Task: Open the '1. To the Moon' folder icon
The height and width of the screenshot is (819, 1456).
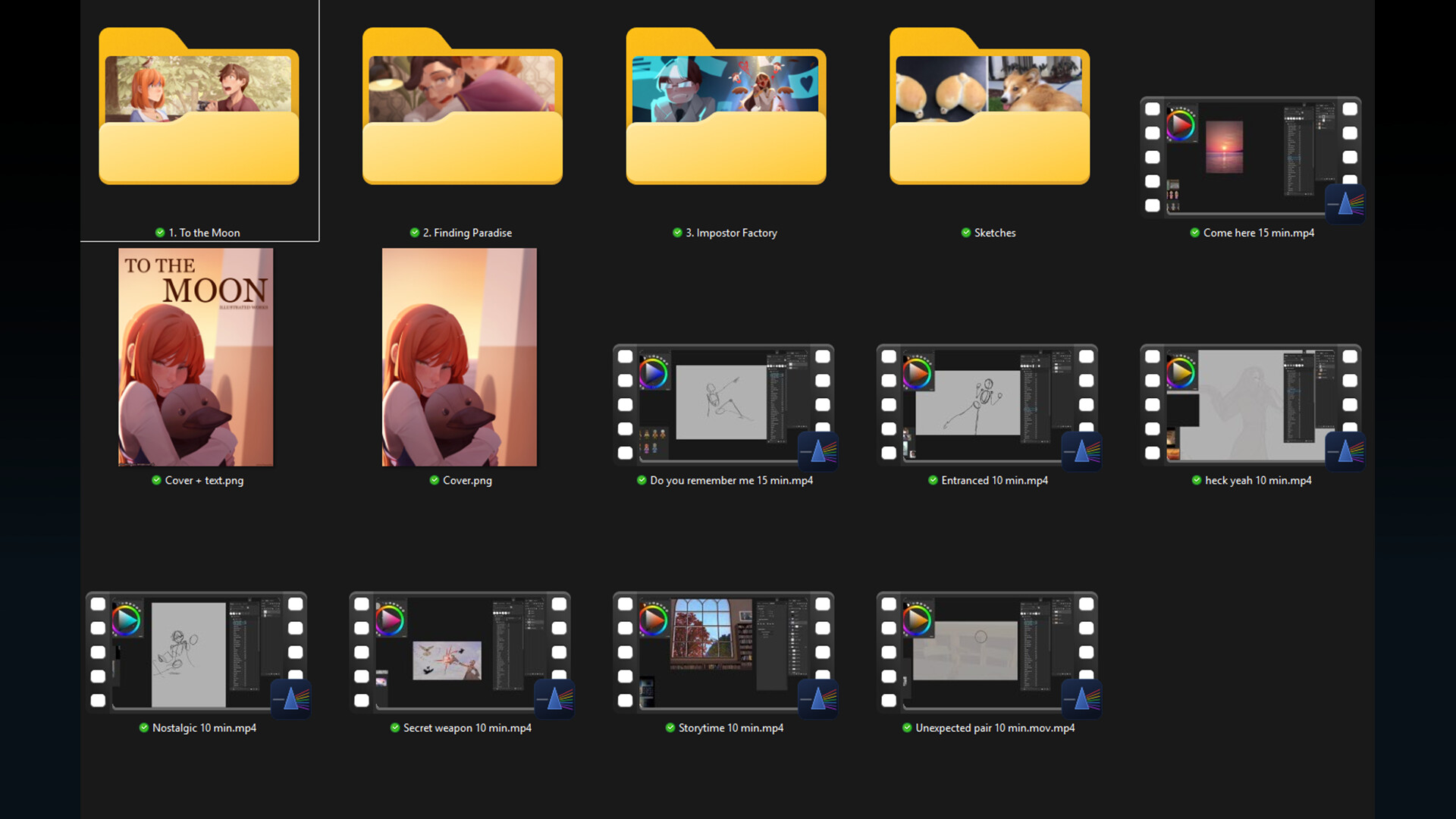Action: (x=199, y=106)
